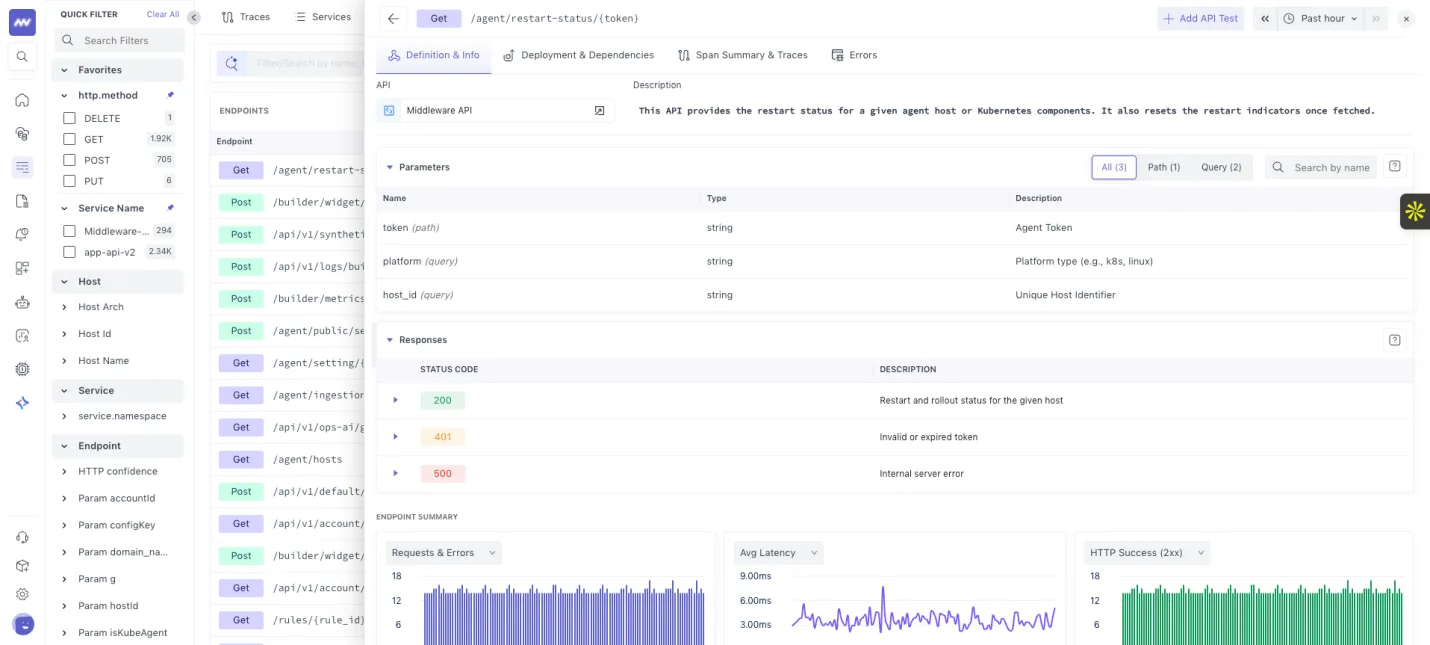This screenshot has height=645, width=1430.
Task: Open the Responses help icon
Action: click(1395, 340)
